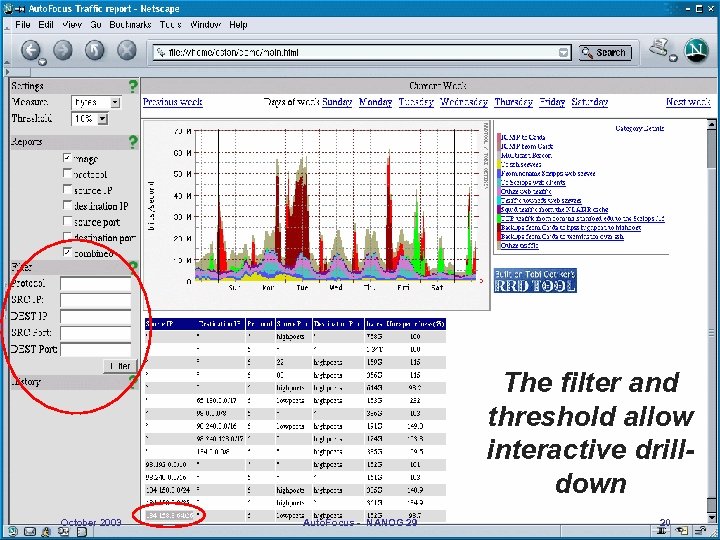Click the page vertical scrollbar up arrow

[x=711, y=124]
